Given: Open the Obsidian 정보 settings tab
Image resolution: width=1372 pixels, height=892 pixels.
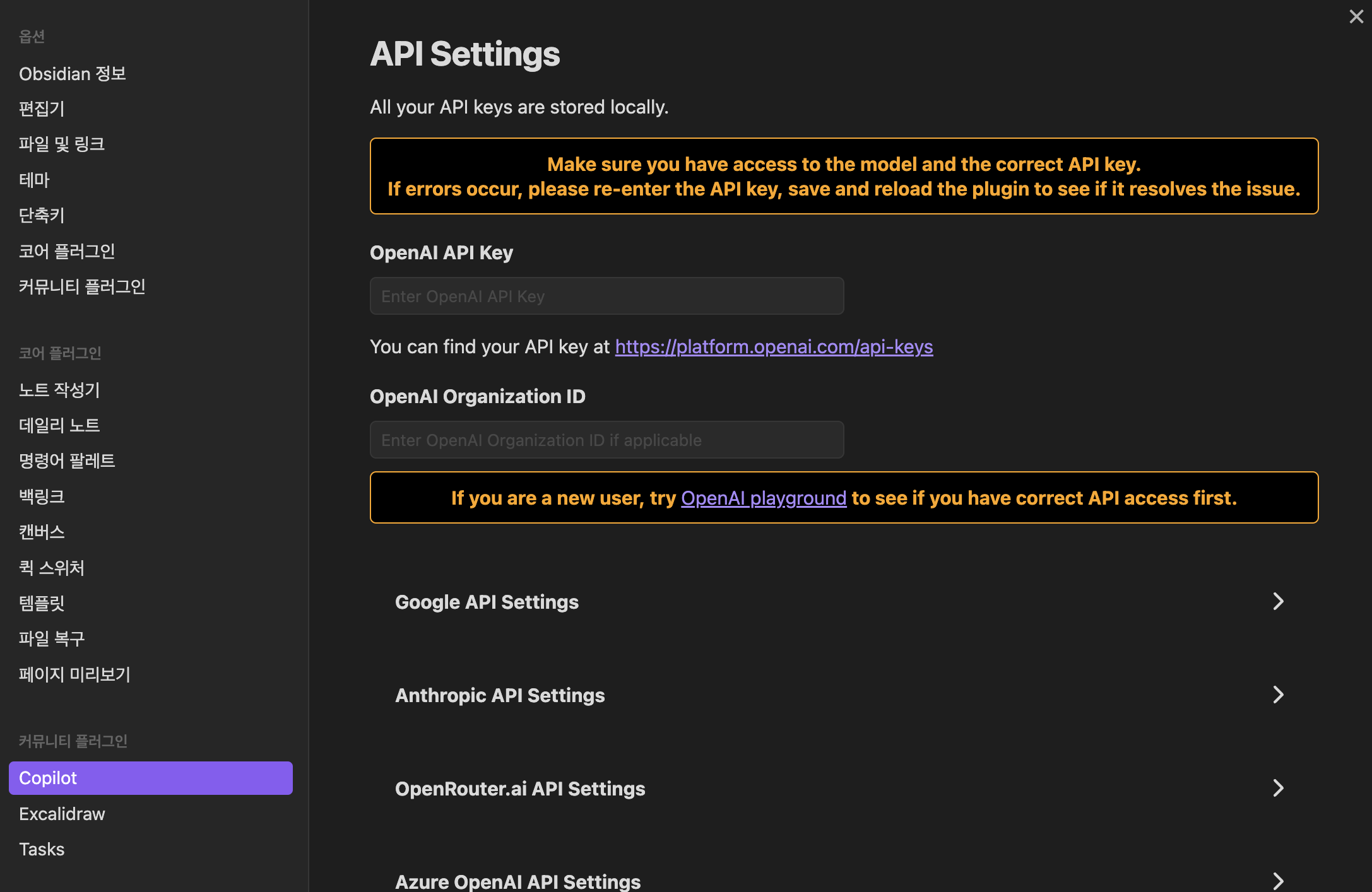Looking at the screenshot, I should pos(73,74).
